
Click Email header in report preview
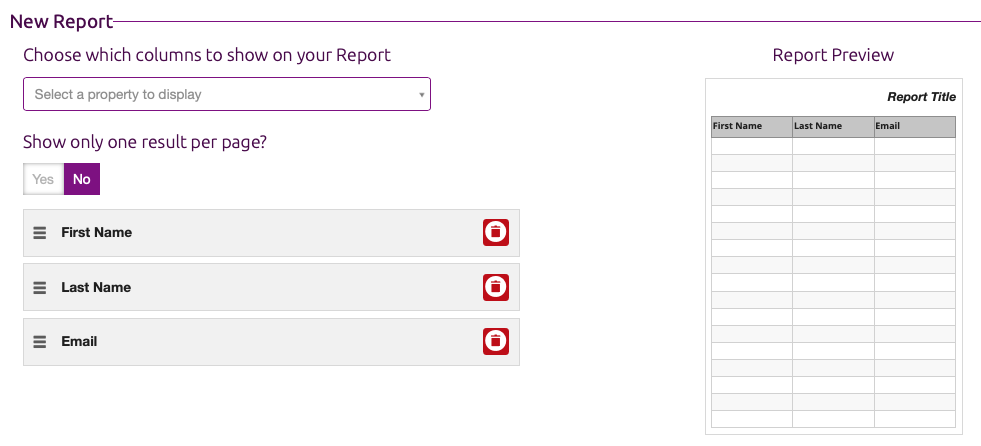[x=887, y=127]
